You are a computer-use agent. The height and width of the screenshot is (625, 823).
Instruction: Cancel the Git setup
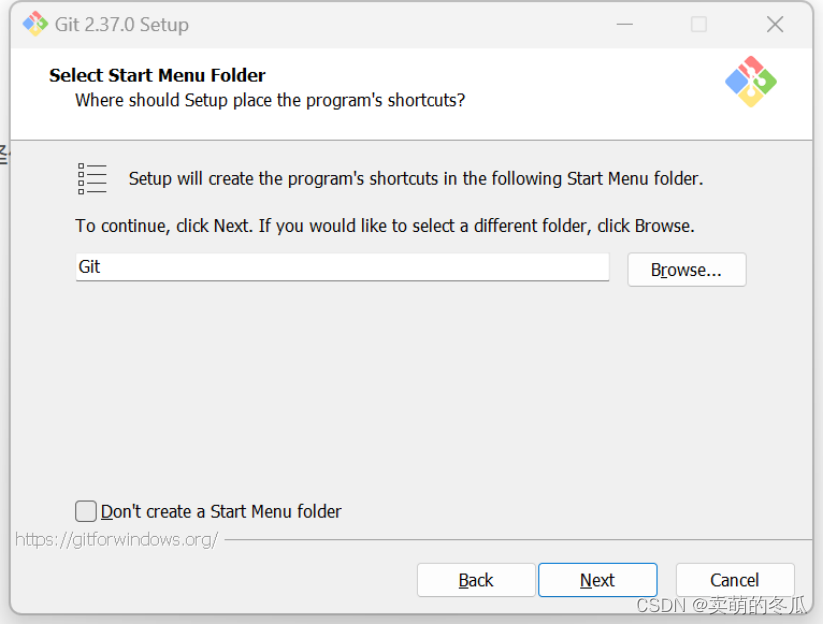point(735,580)
